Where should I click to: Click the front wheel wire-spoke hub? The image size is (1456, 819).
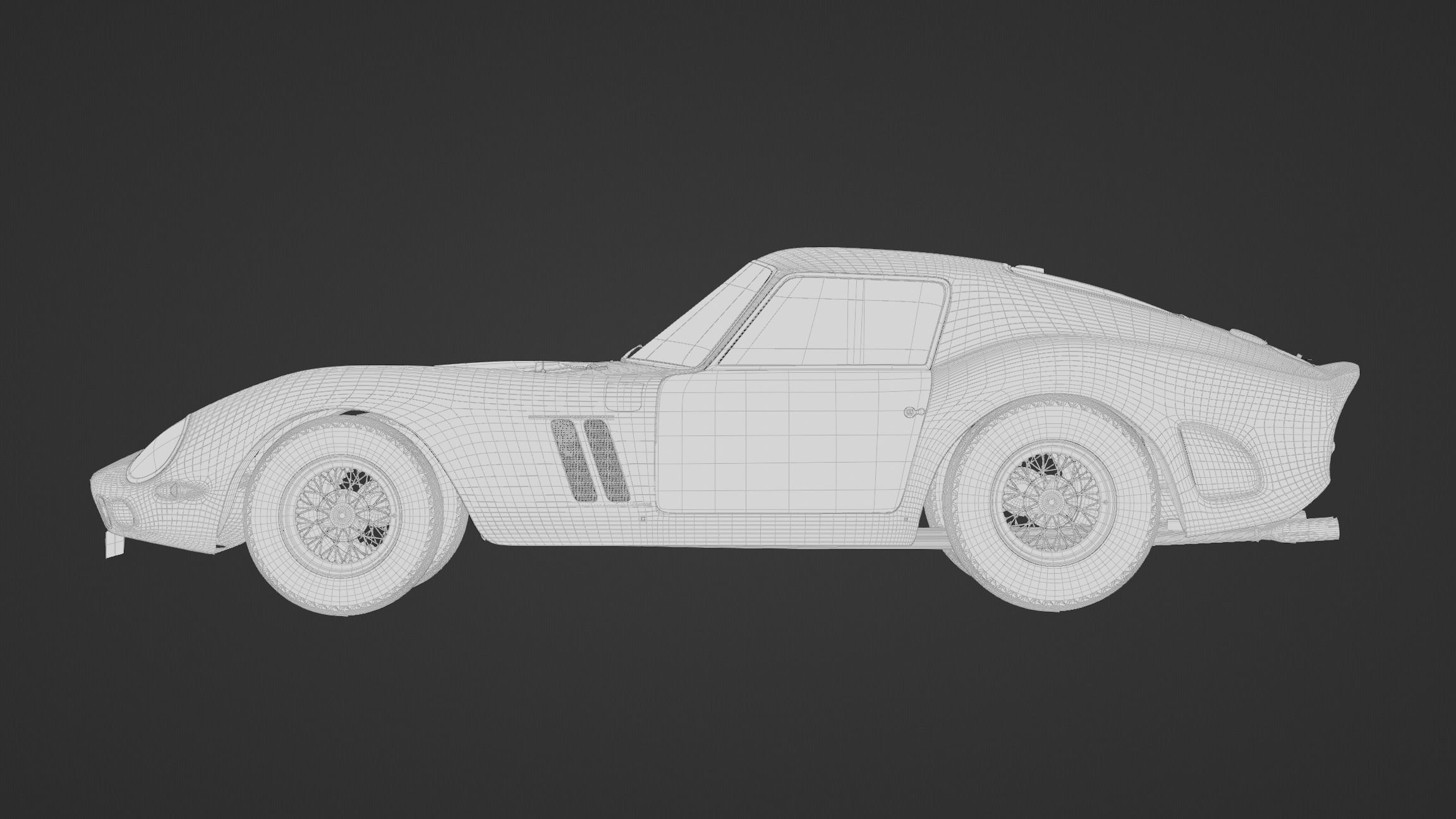pyautogui.click(x=343, y=515)
